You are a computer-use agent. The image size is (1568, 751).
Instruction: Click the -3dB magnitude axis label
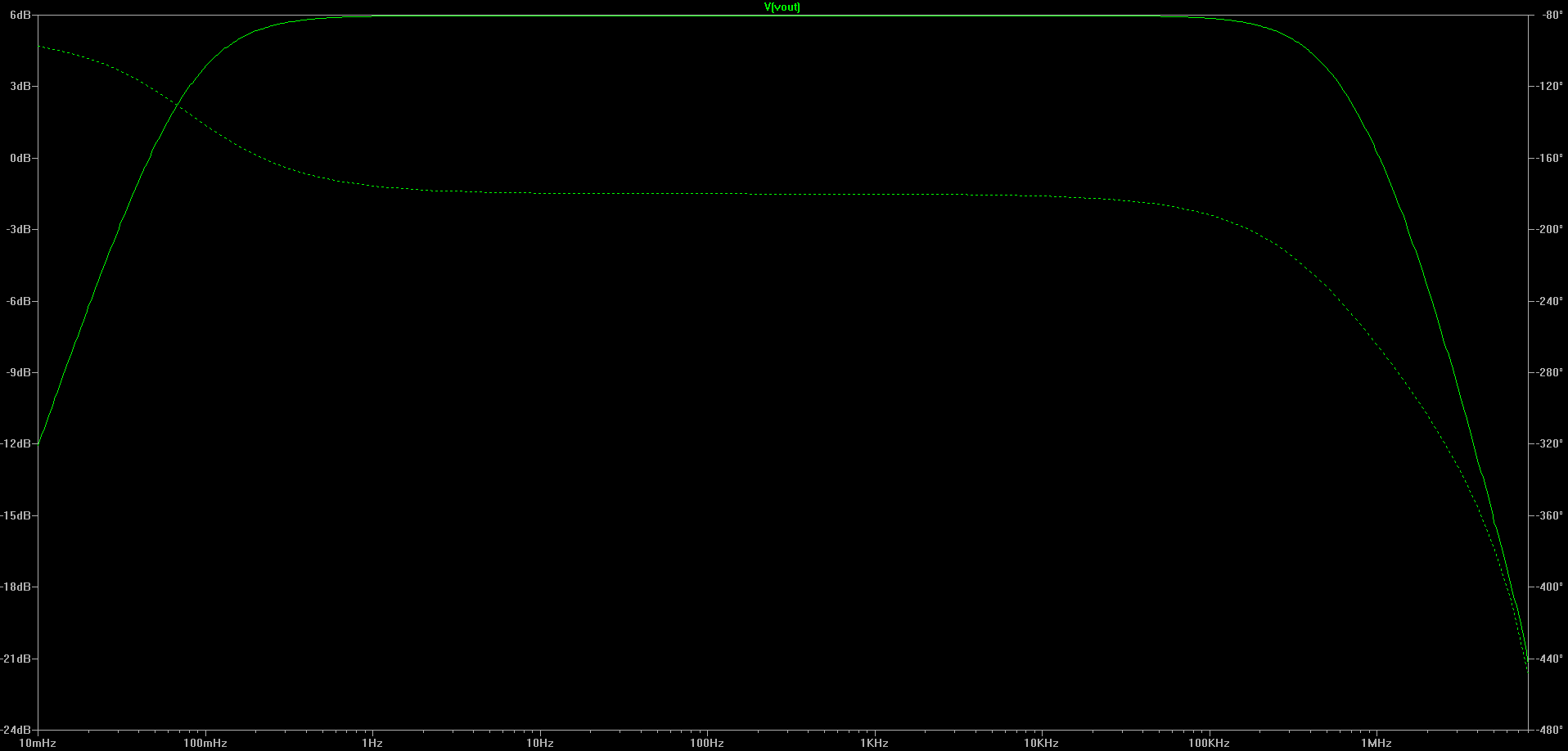[20, 230]
